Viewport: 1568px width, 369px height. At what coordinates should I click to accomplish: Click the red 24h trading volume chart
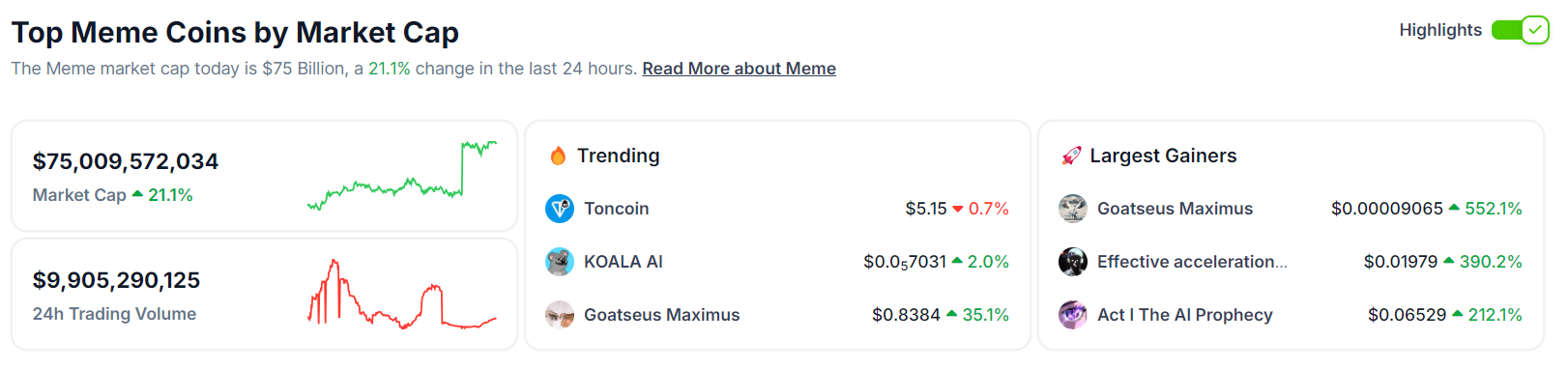click(402, 294)
